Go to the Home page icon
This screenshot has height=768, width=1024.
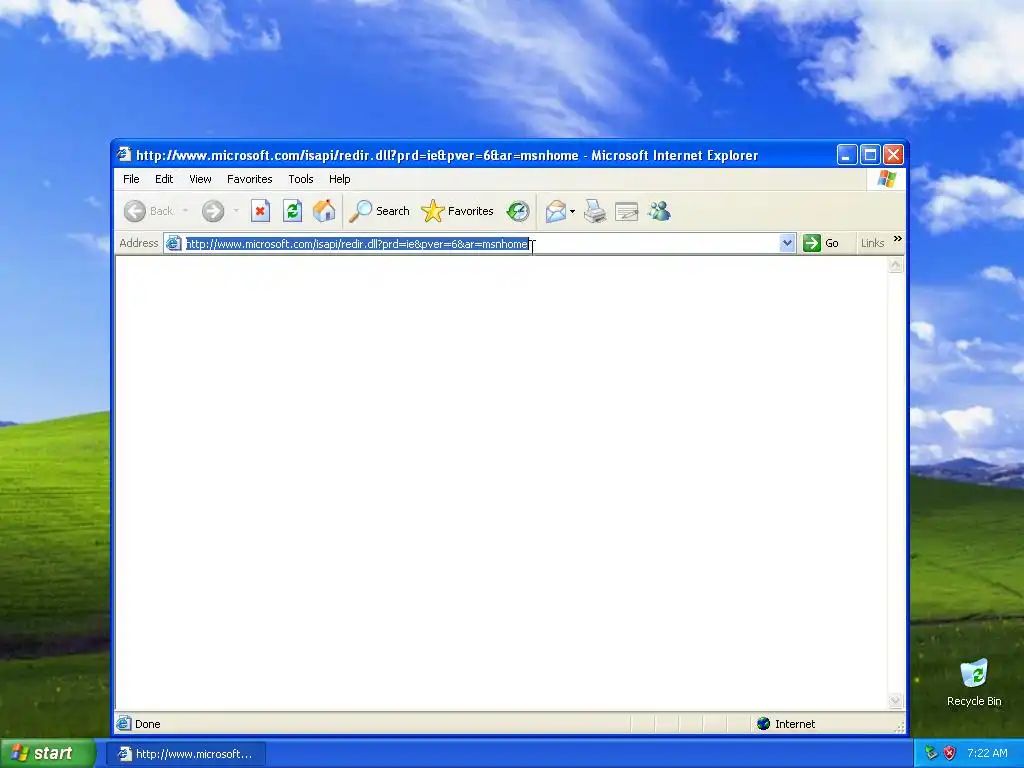(x=324, y=211)
